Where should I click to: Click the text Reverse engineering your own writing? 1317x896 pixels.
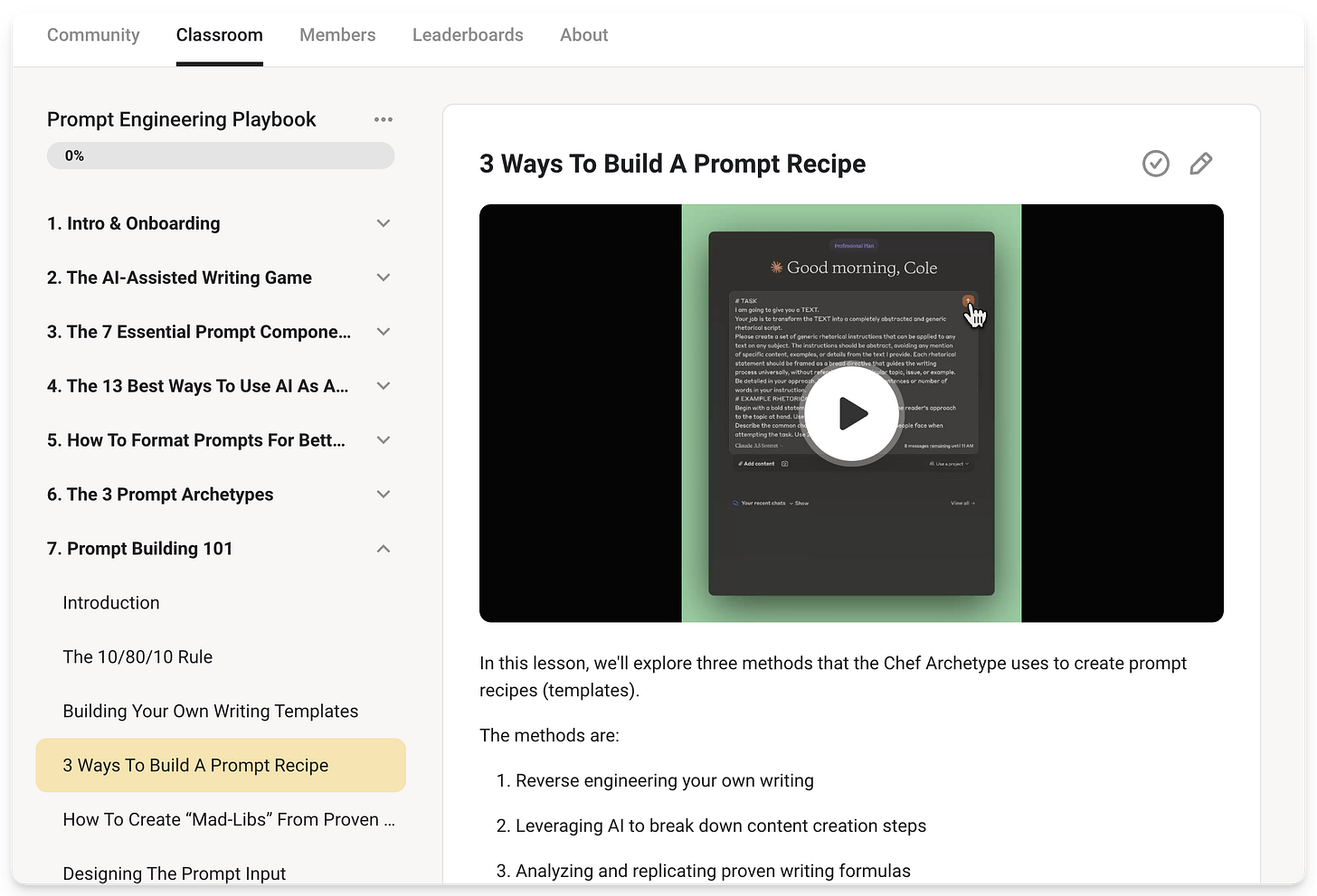tap(665, 780)
